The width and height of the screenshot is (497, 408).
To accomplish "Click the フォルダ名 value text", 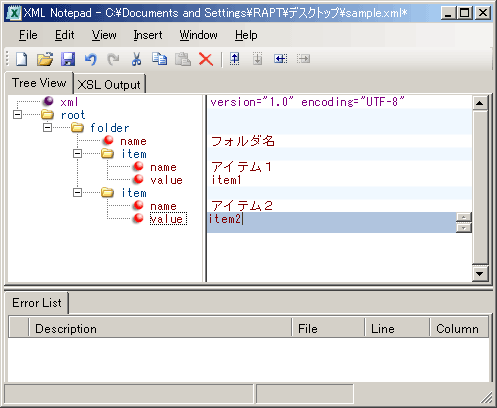I will tap(243, 141).
